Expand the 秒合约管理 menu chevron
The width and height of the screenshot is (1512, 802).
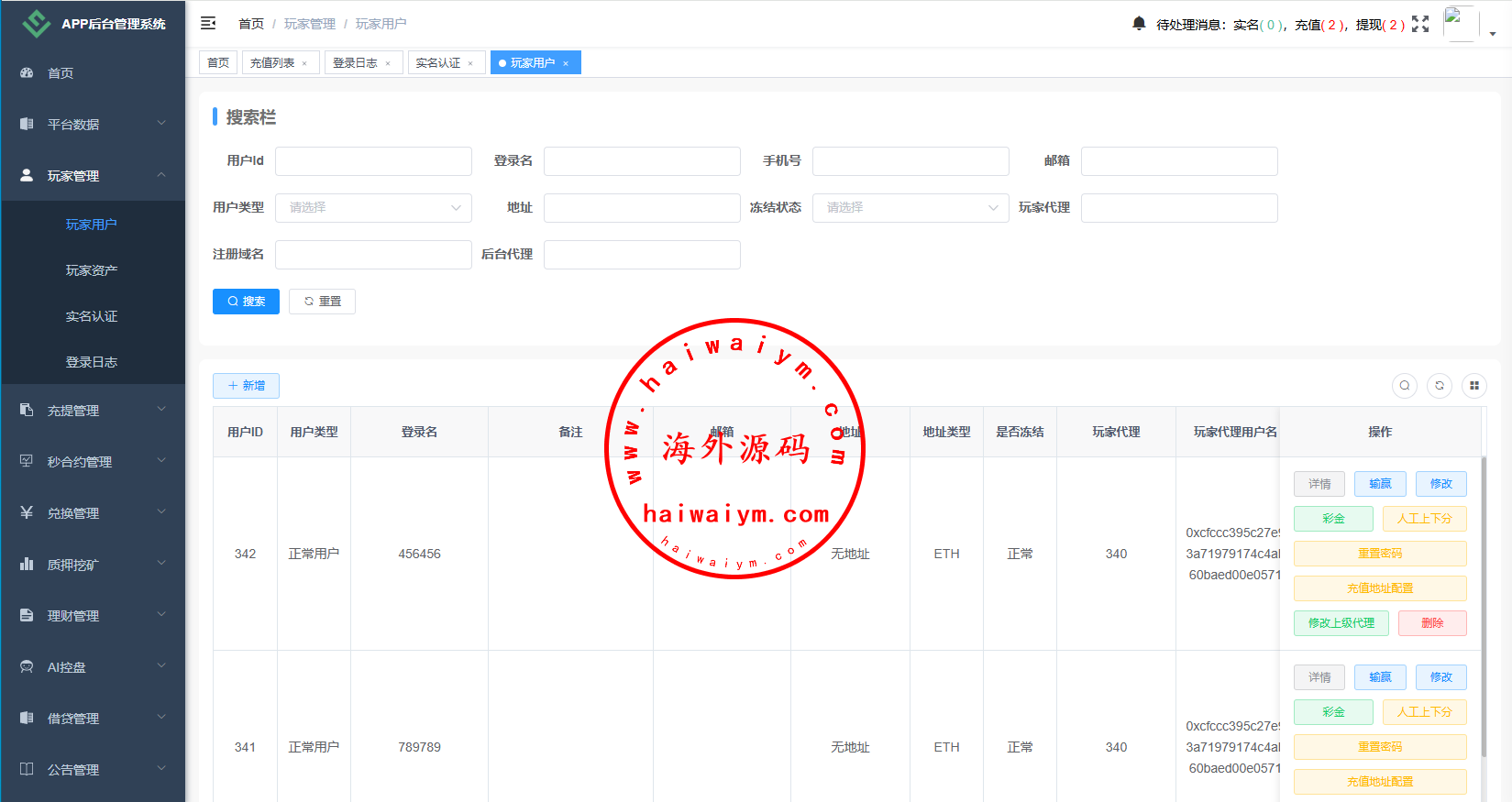(161, 460)
